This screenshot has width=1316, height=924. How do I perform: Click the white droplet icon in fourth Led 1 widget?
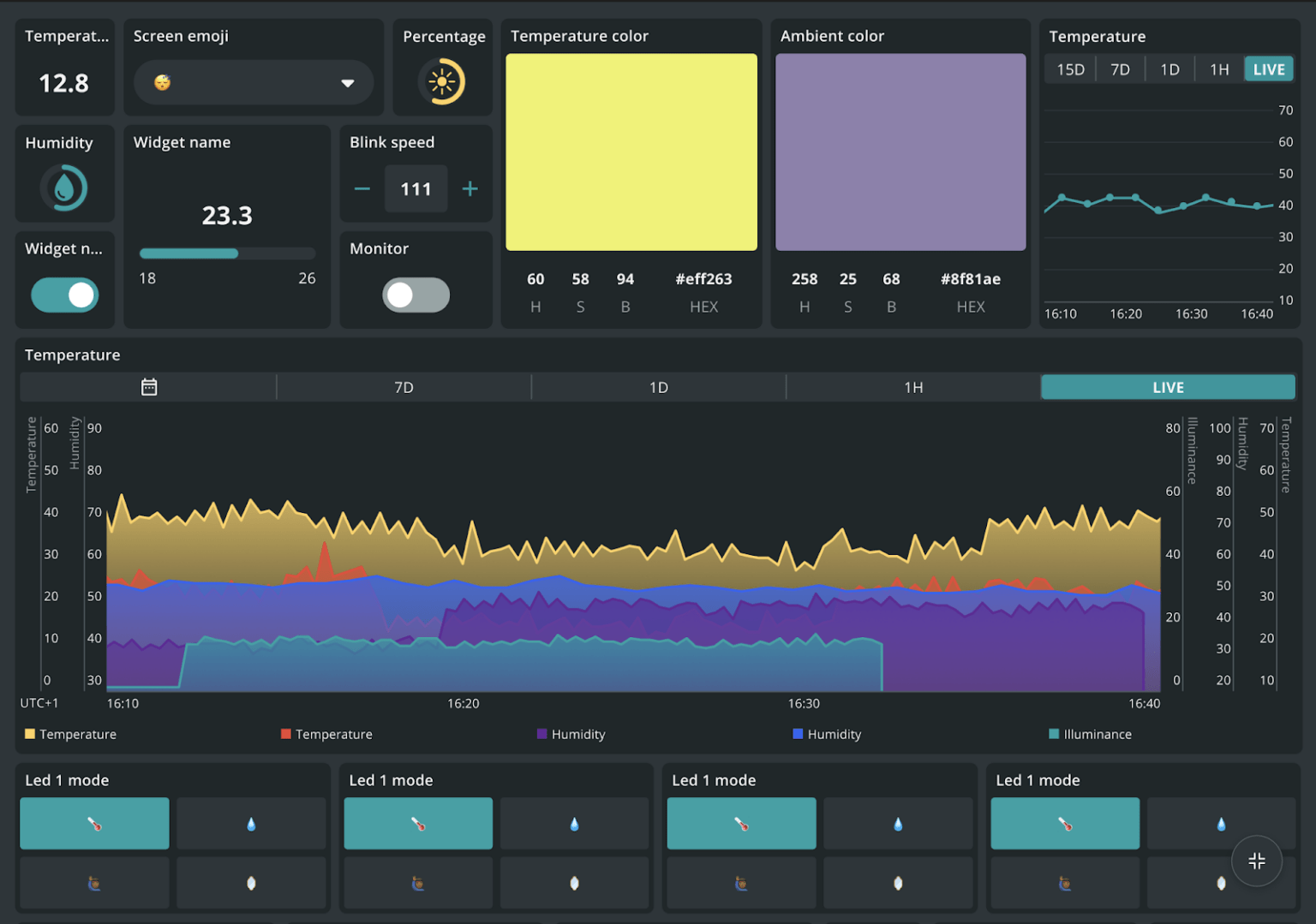tap(1221, 882)
